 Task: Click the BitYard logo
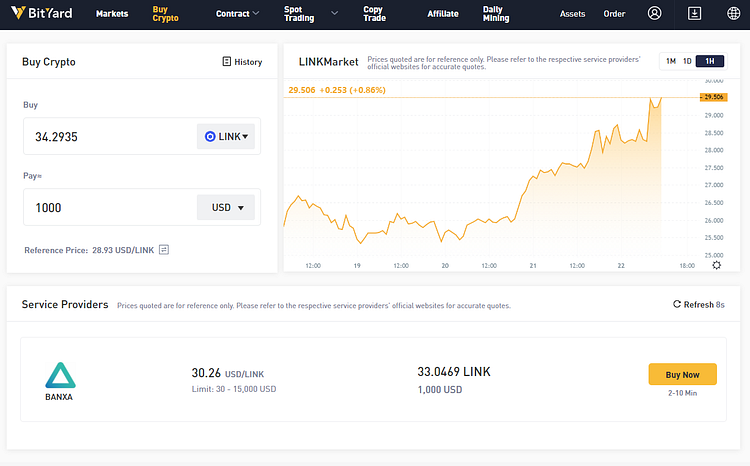click(x=42, y=13)
